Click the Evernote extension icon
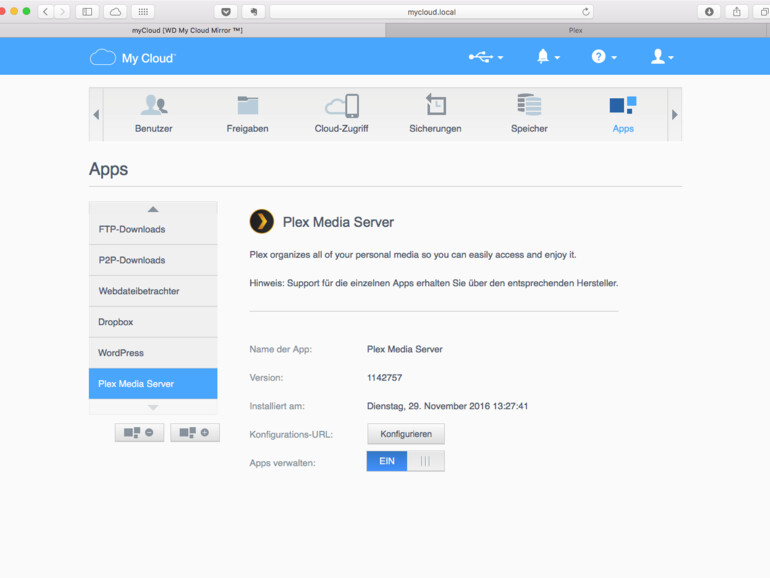Image resolution: width=770 pixels, height=578 pixels. click(254, 12)
